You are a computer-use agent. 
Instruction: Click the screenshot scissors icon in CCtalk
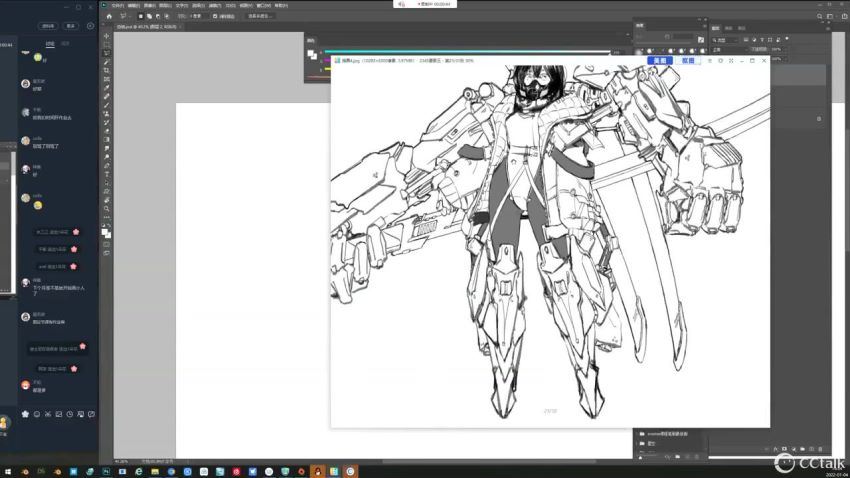(48, 414)
